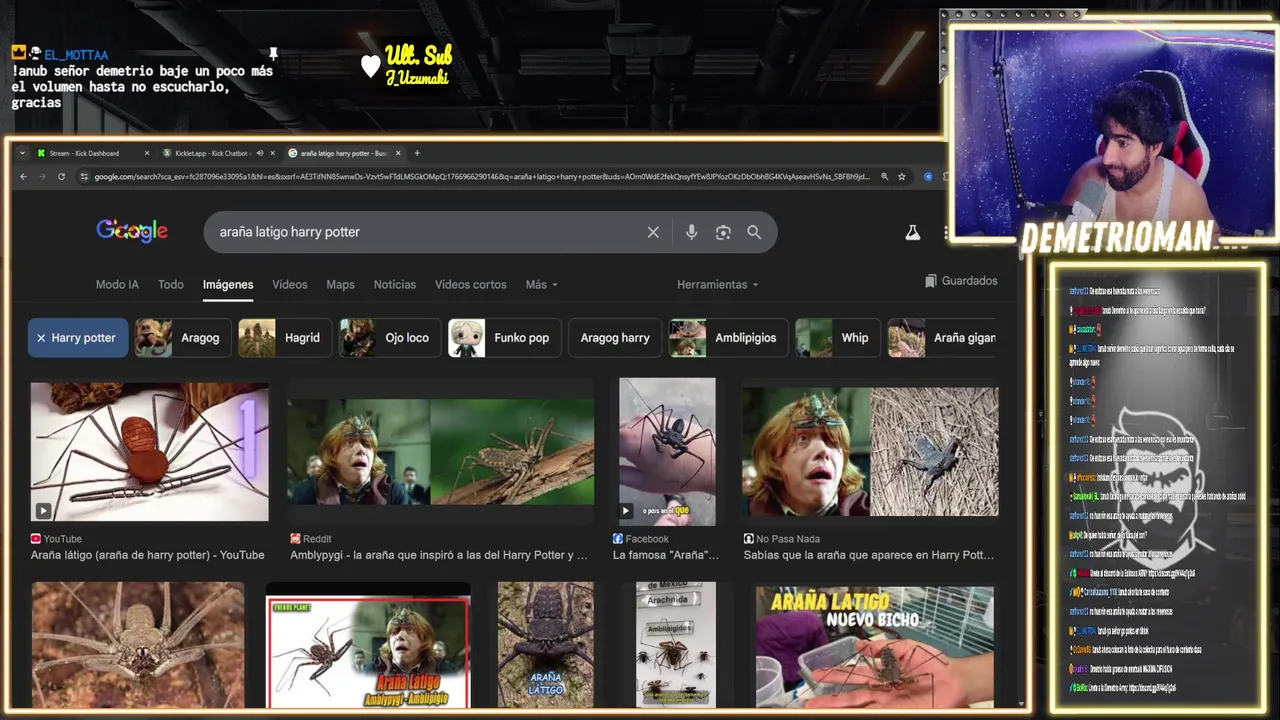Open Vídeos cortos results

pyautogui.click(x=471, y=285)
